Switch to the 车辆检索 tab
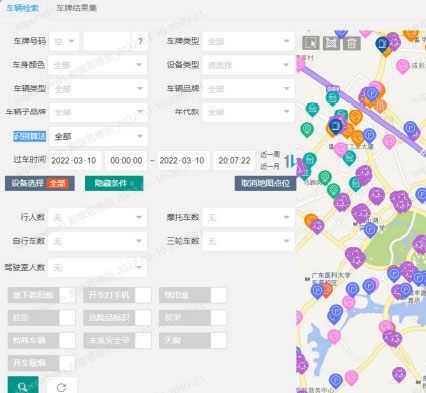Screen dimensions: 426x393 click(22, 8)
